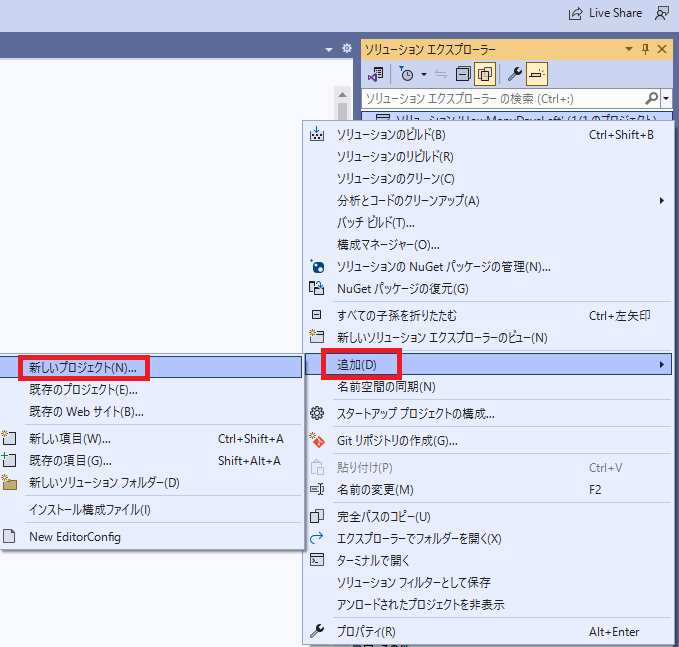Select アンロードされたプロジェクトを非表示
The image size is (679, 647).
pyautogui.click(x=489, y=605)
